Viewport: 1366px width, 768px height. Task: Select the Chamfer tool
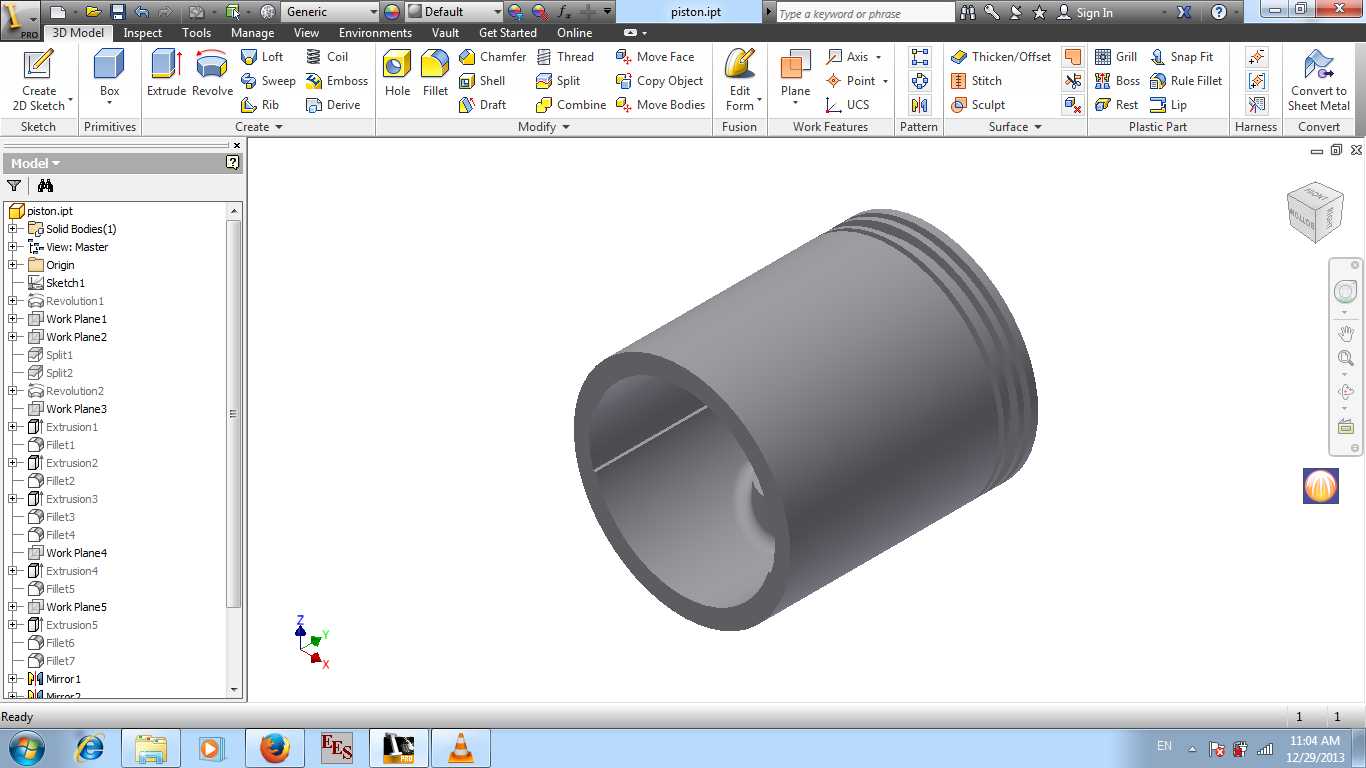[x=492, y=57]
